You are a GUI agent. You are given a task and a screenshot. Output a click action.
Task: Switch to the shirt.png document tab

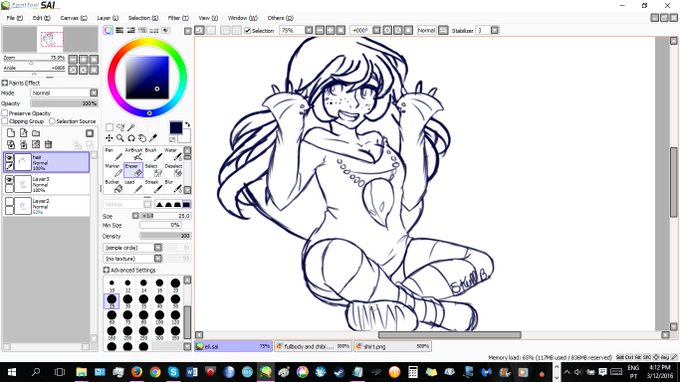[x=392, y=346]
